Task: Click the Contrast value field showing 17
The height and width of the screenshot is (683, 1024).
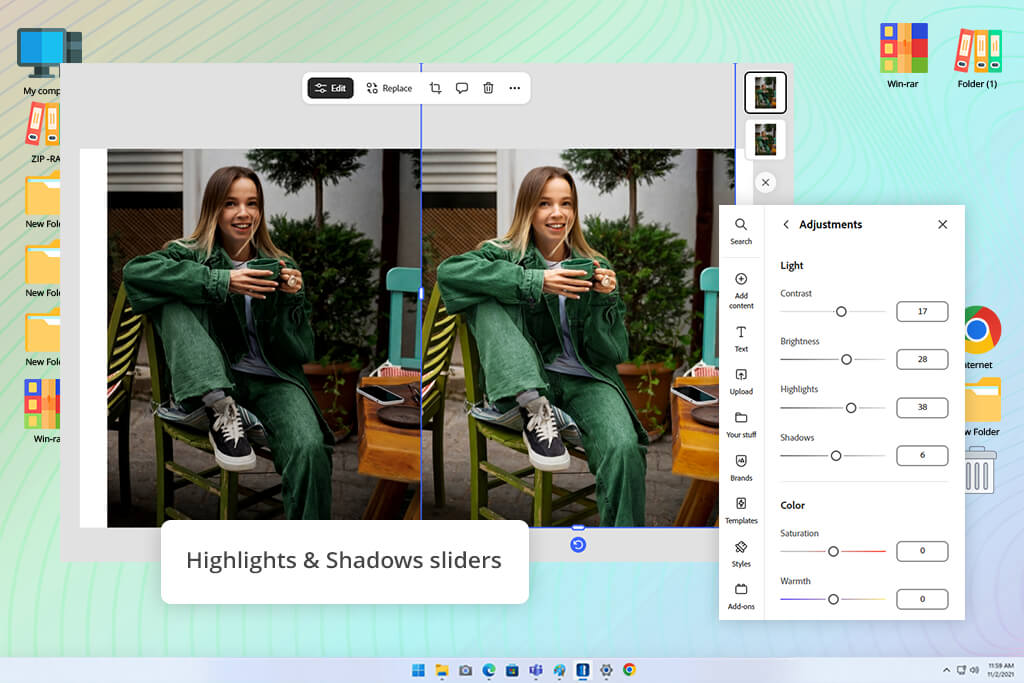Action: [922, 311]
